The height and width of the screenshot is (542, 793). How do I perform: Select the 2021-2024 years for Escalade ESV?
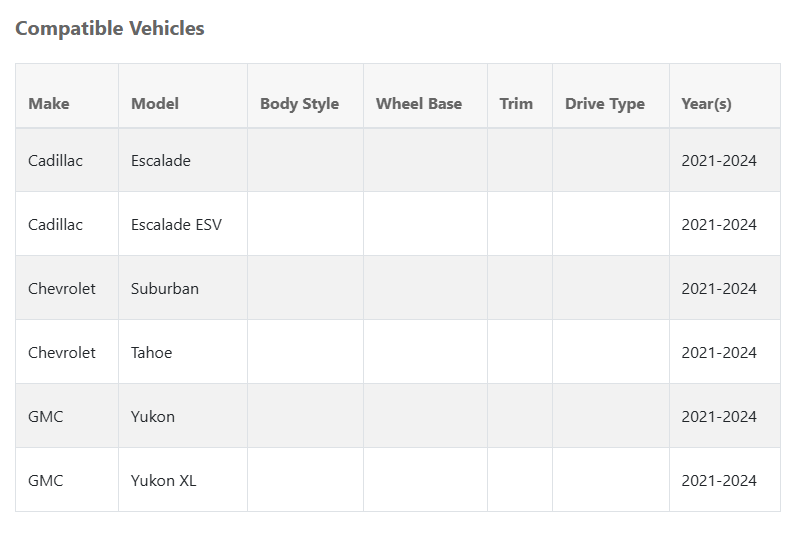(719, 224)
